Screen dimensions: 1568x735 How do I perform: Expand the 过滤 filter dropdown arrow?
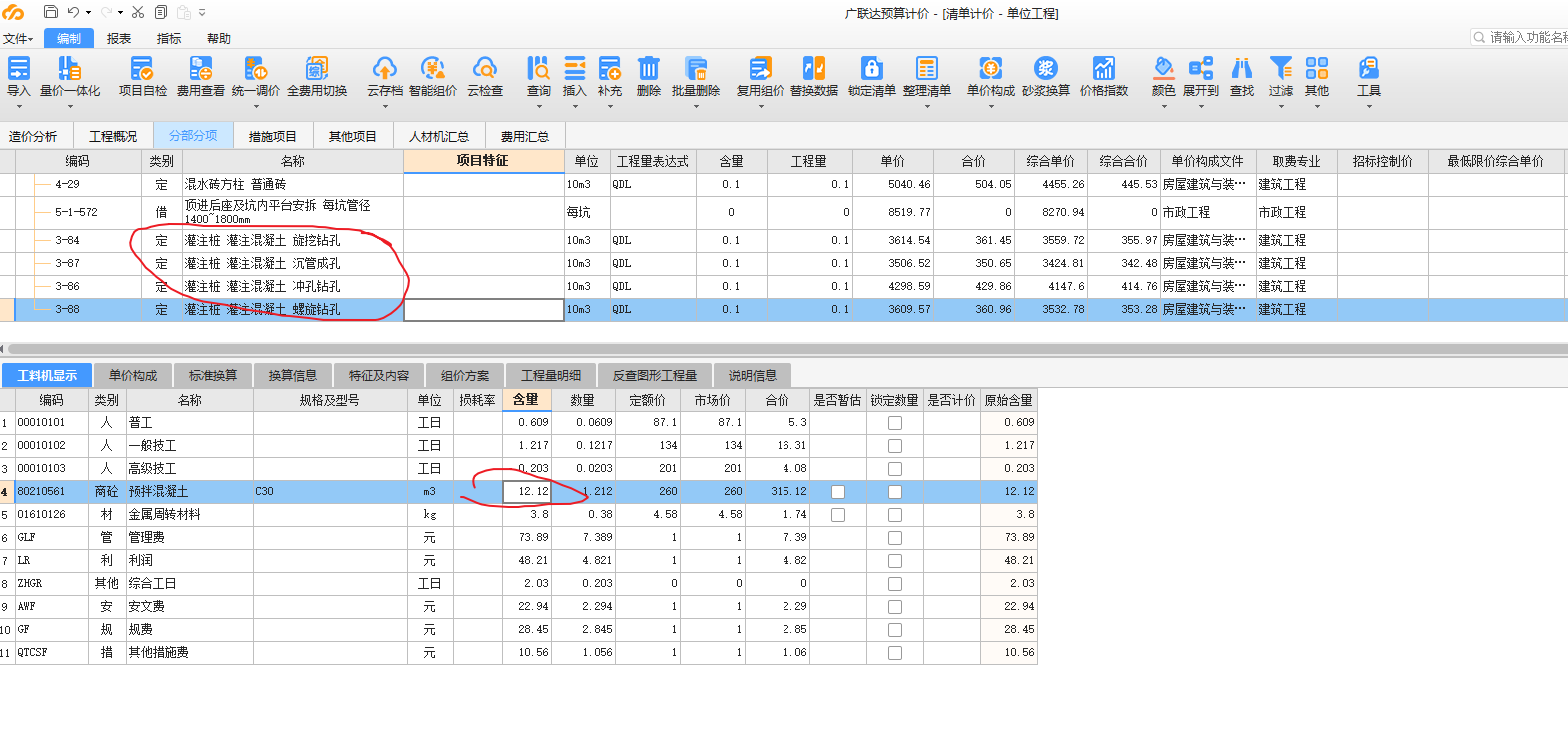point(1280,106)
